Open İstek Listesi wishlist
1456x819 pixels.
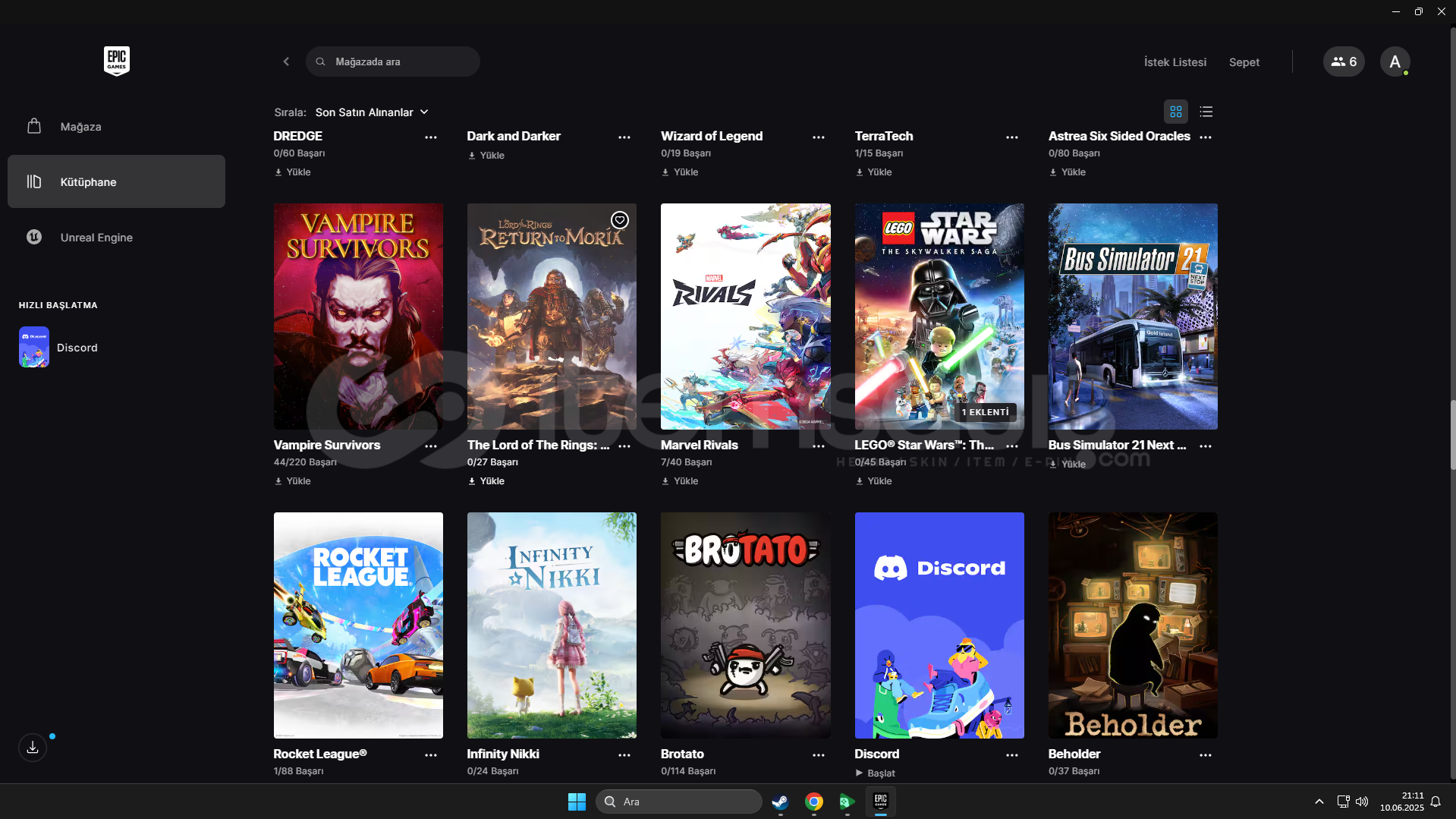click(1175, 62)
